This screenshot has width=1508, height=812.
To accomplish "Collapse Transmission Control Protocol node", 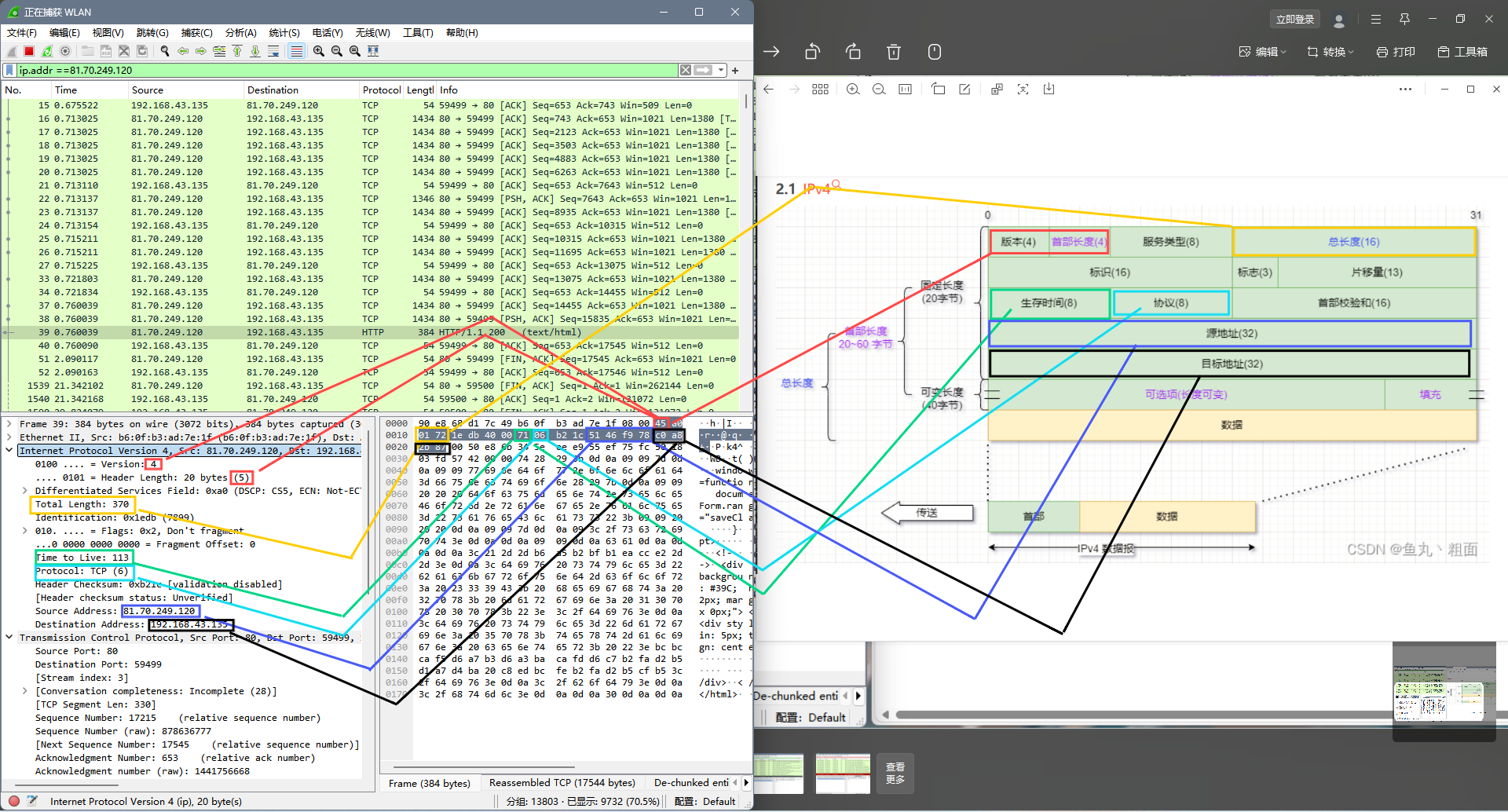I will point(9,638).
